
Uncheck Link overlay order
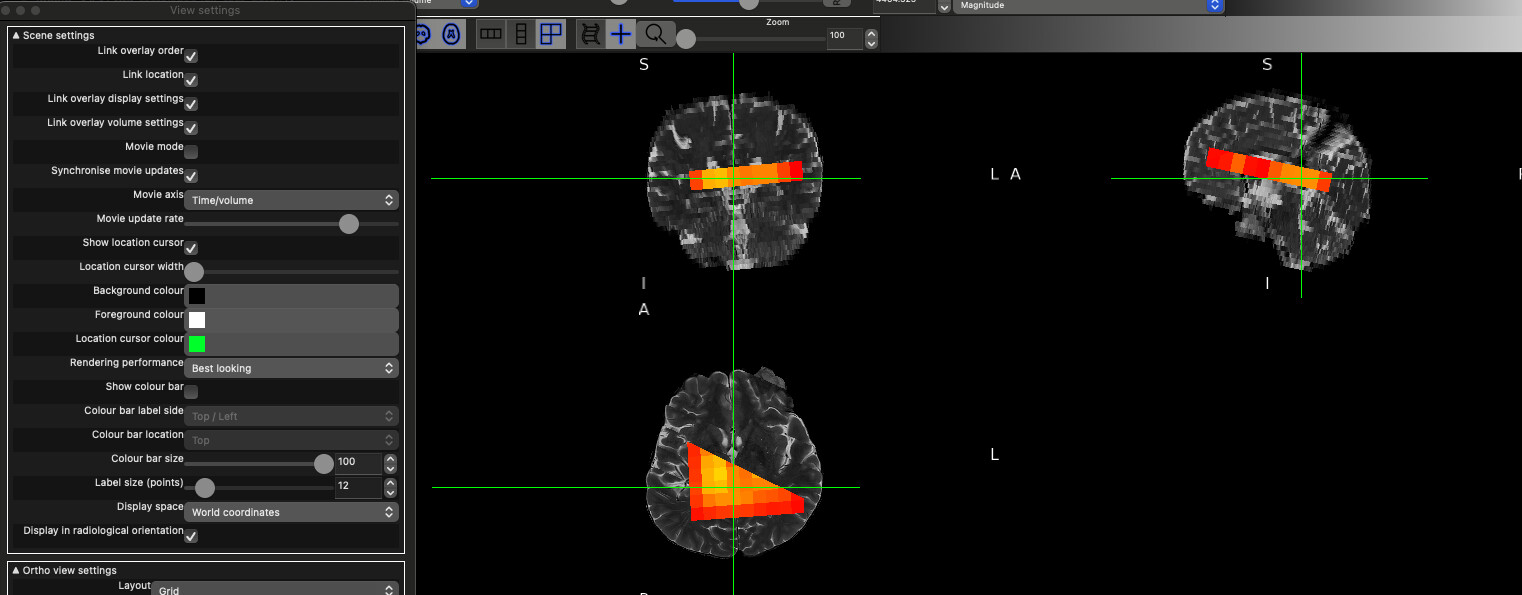pos(191,56)
